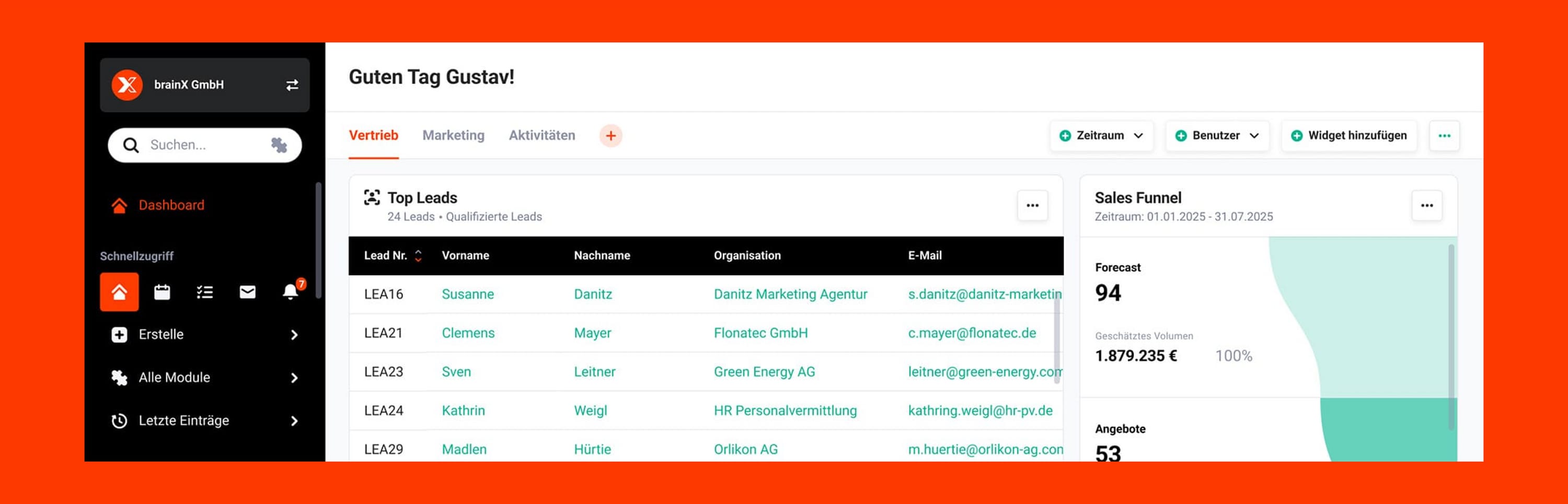Click the Top Leads table scrollbar

tap(1057, 341)
